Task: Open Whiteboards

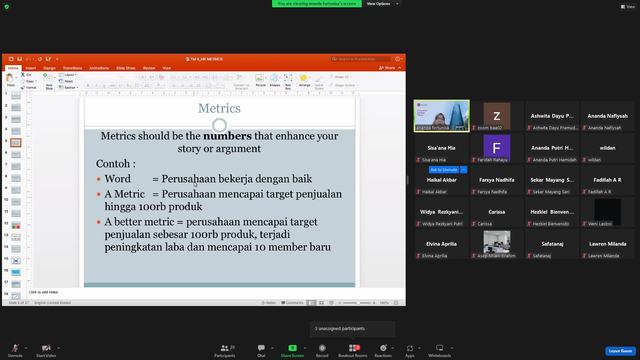Action: point(440,350)
